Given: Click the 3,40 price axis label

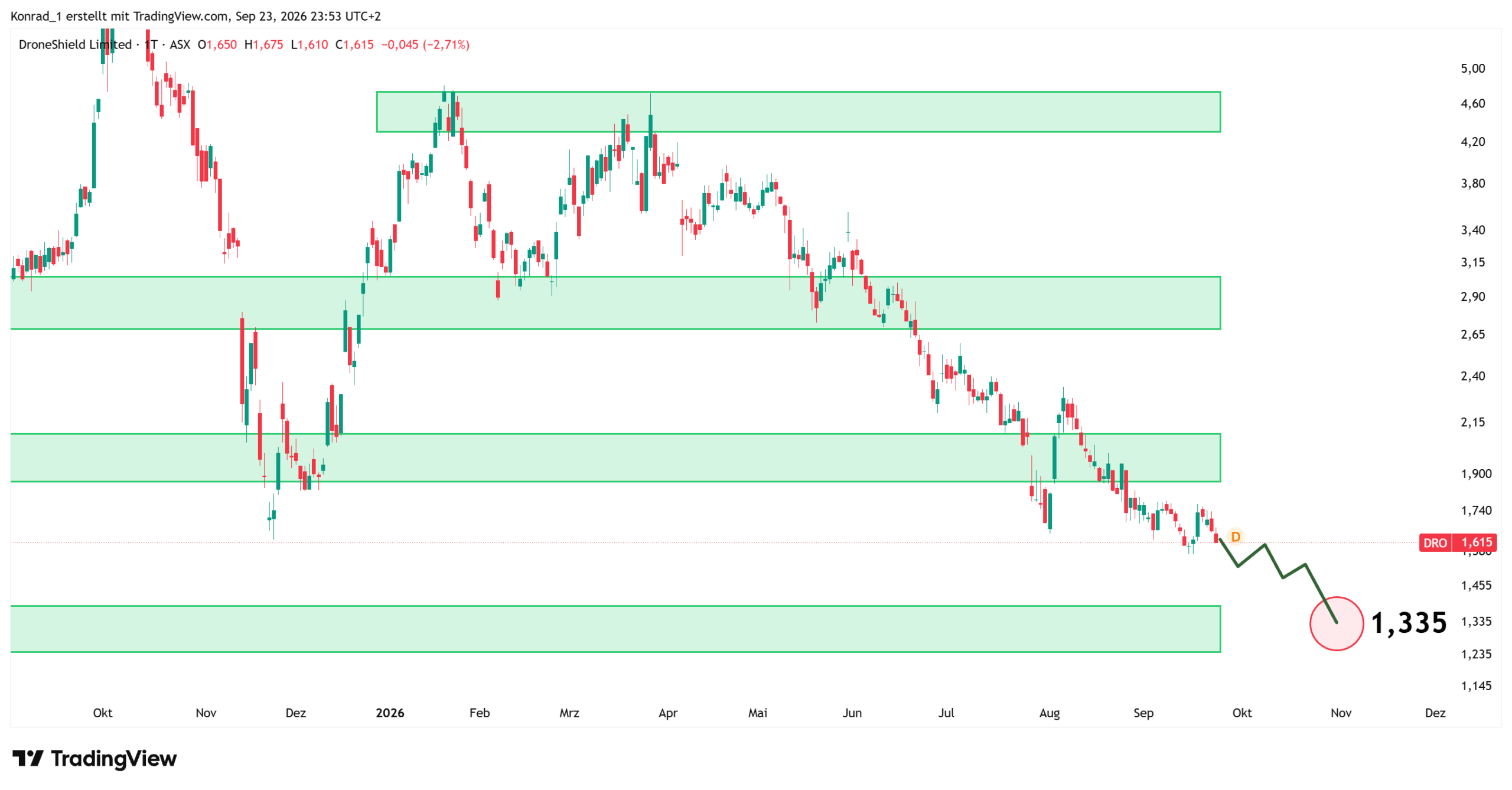Looking at the screenshot, I should click(x=1472, y=230).
